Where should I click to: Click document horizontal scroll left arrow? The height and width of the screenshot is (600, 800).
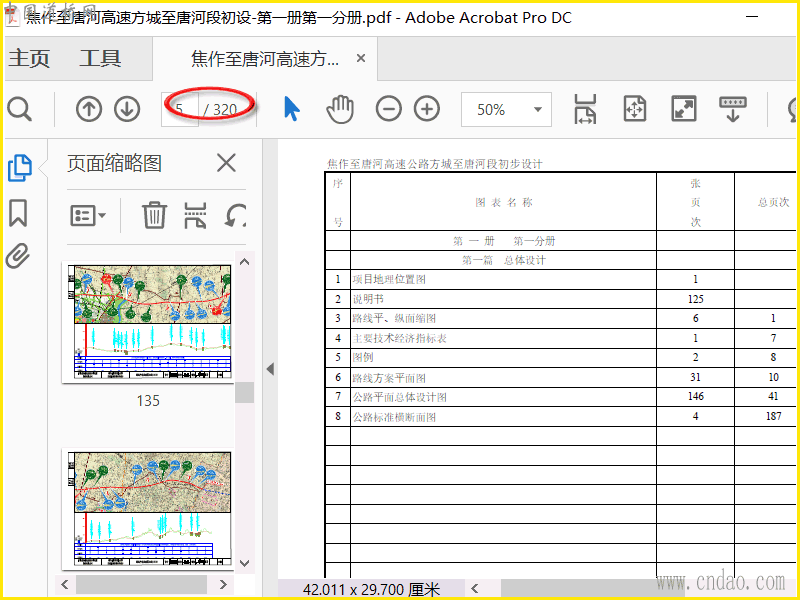click(x=474, y=588)
